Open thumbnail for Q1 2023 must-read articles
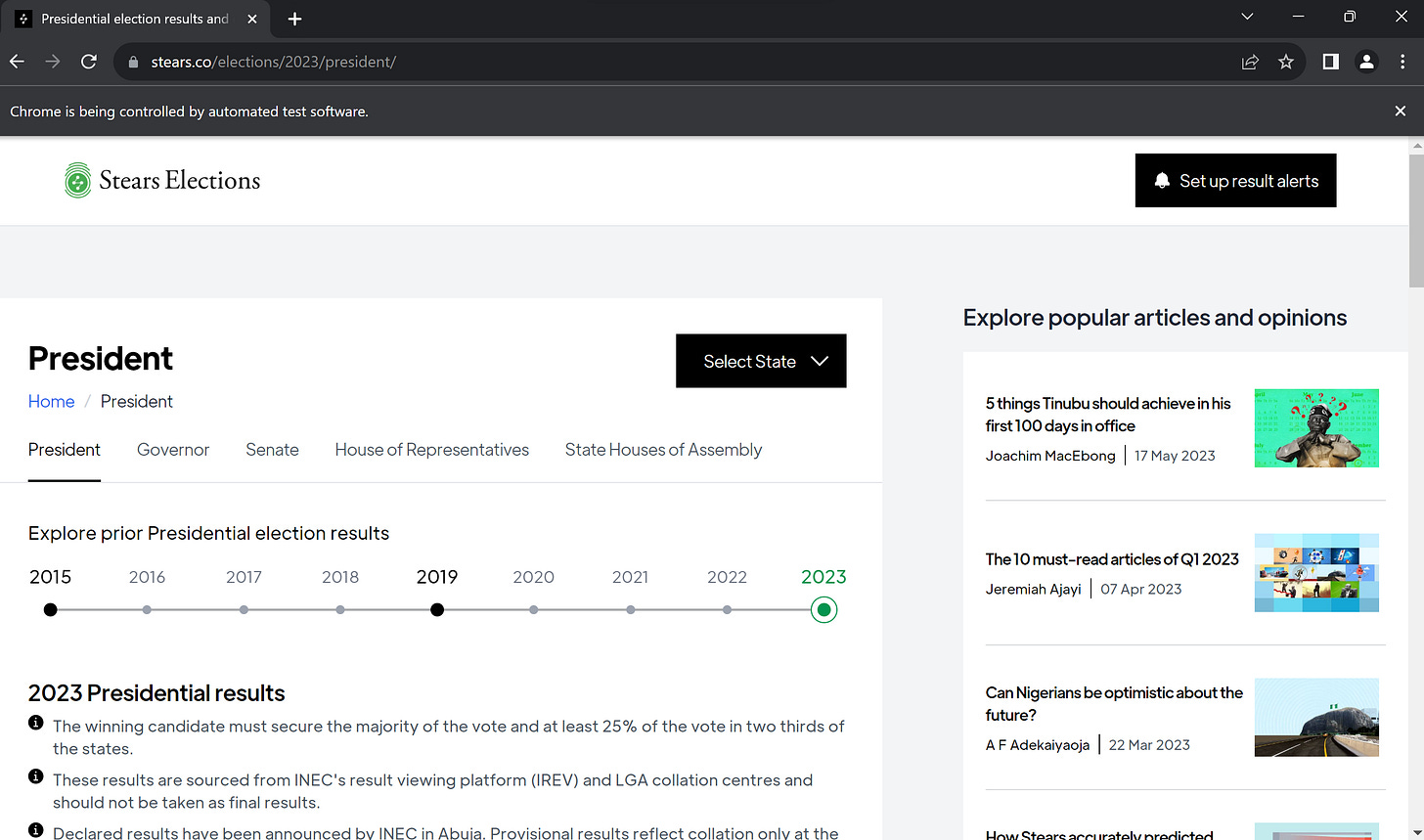This screenshot has width=1424, height=840. pyautogui.click(x=1316, y=573)
